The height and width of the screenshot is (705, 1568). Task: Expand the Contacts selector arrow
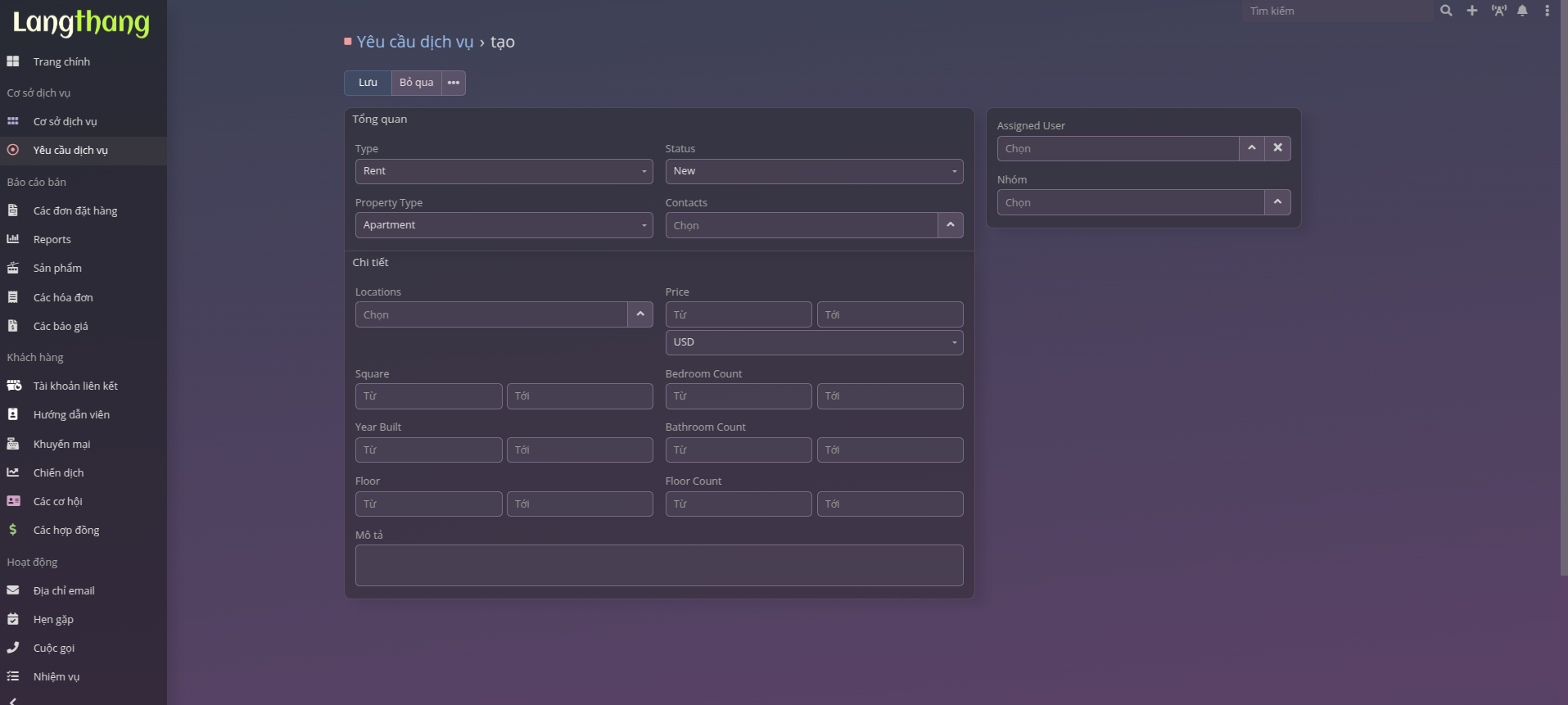[950, 225]
